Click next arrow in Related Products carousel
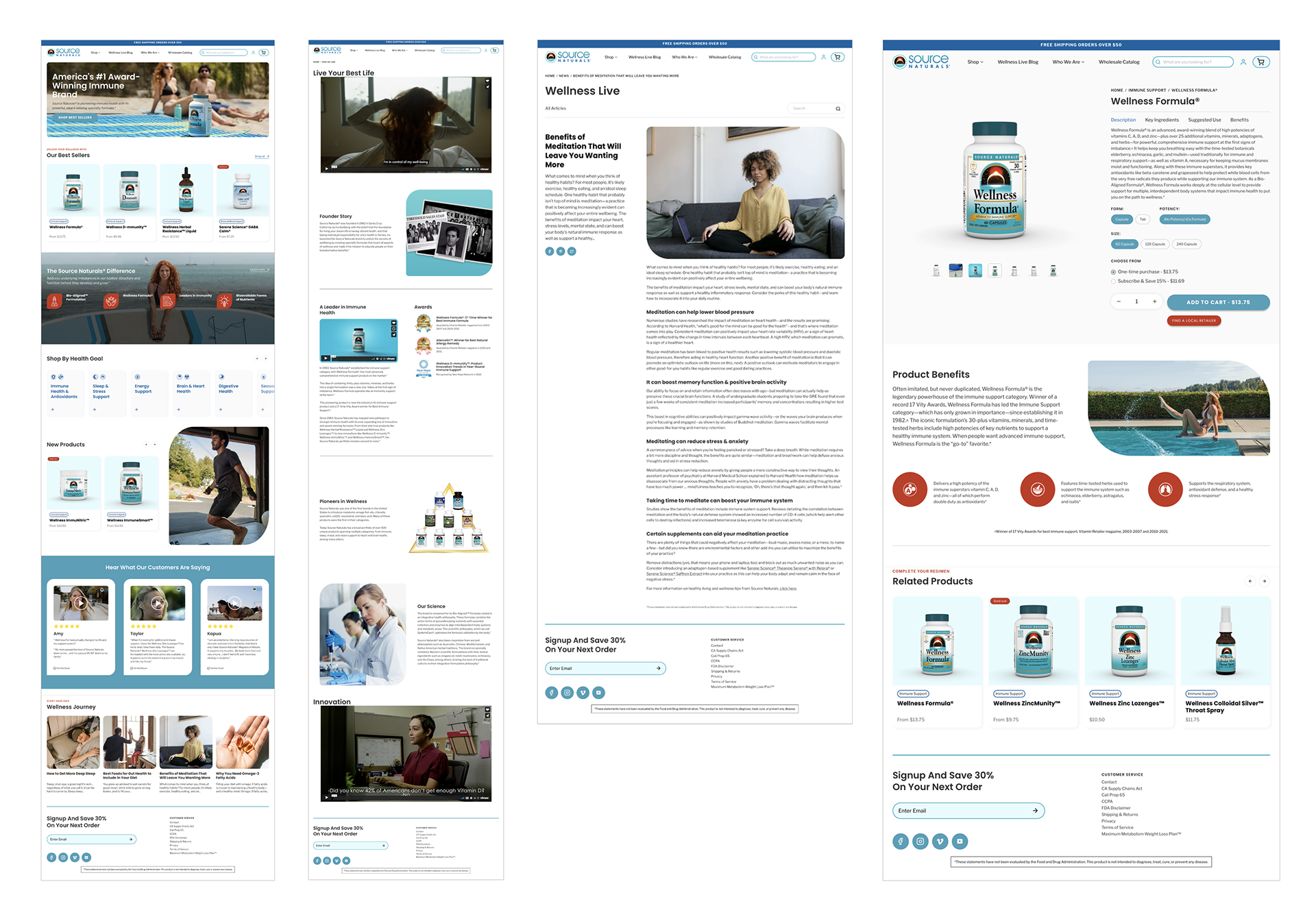 pyautogui.click(x=1264, y=581)
